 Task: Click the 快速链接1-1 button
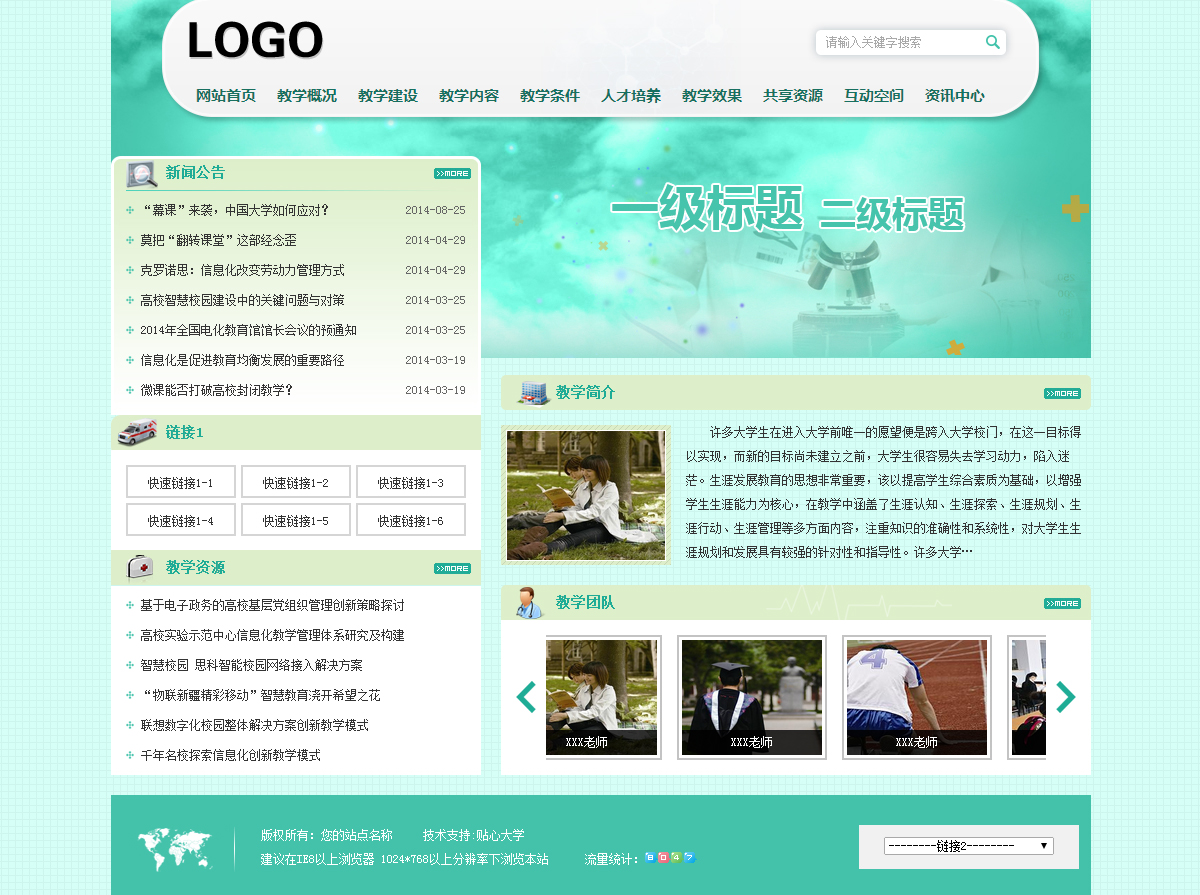click(181, 482)
